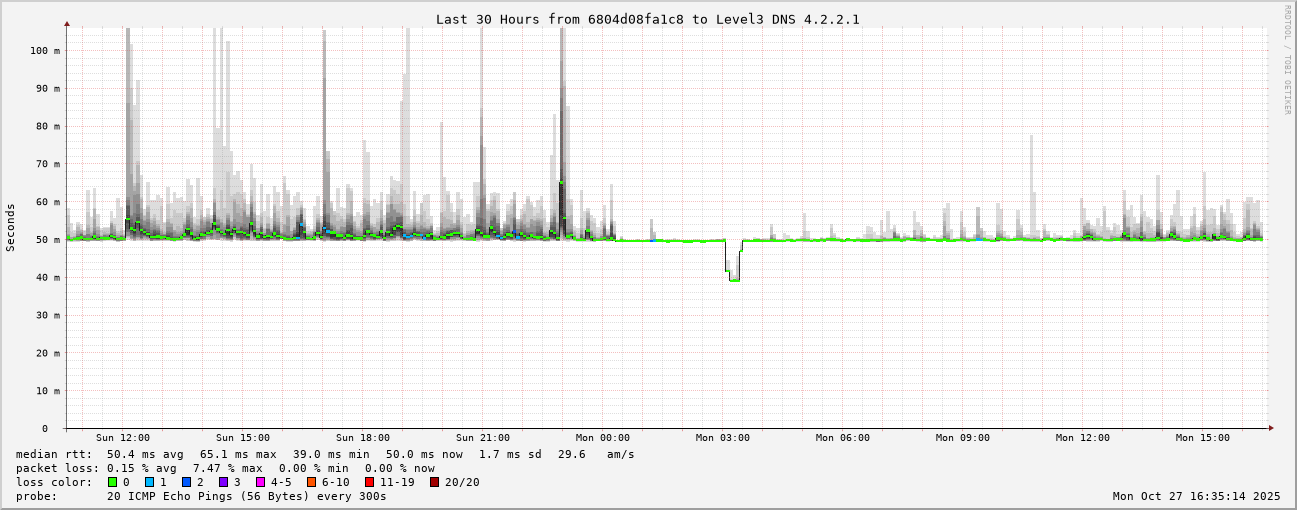
Task: Click the Sun 12:00 time axis label
Action: 123,438
